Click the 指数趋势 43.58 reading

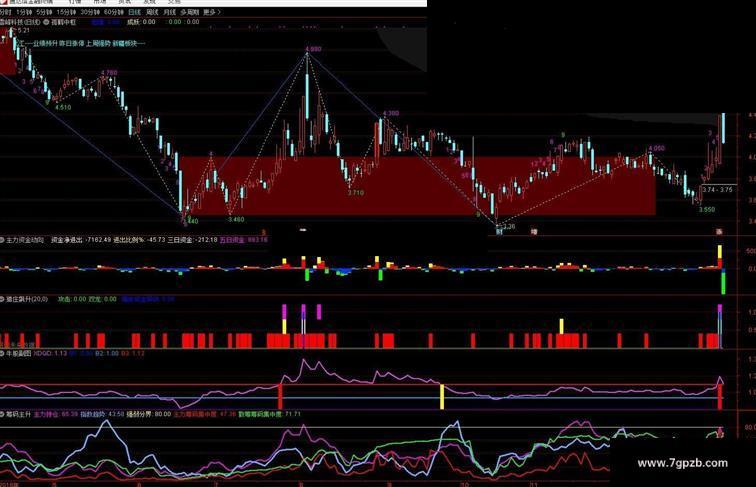click(102, 414)
